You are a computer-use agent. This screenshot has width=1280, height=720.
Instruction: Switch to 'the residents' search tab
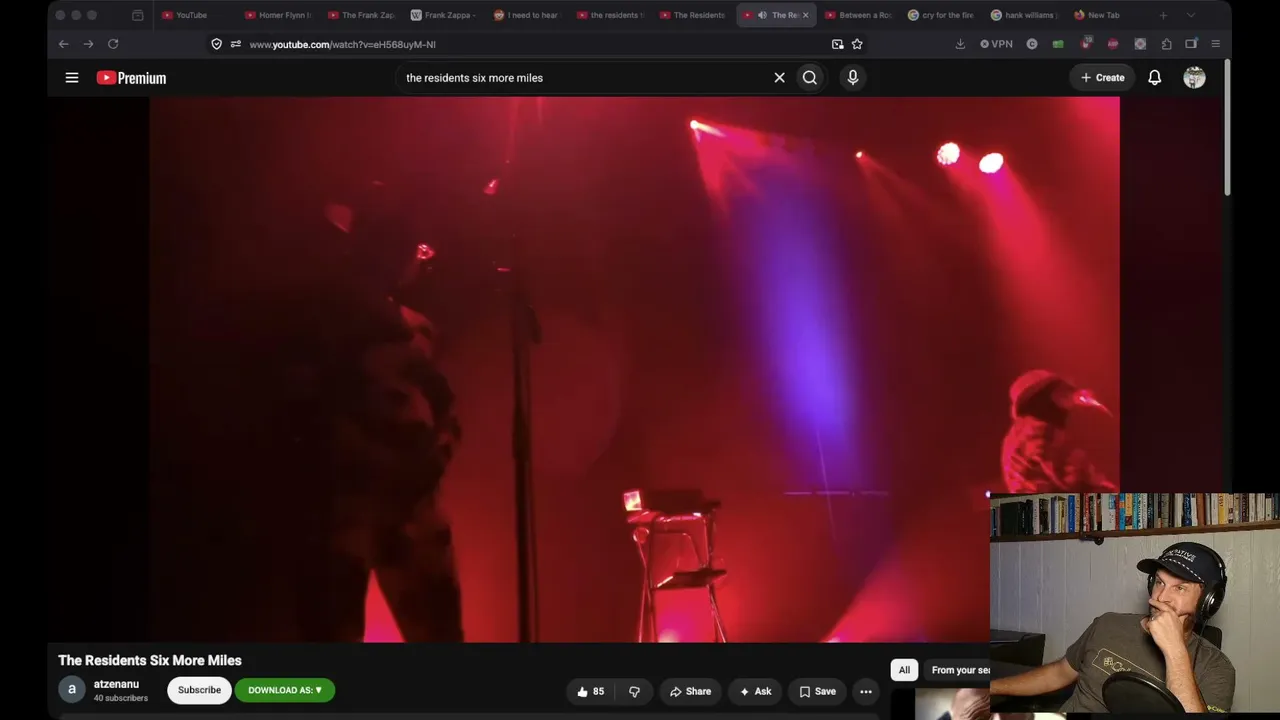point(610,15)
